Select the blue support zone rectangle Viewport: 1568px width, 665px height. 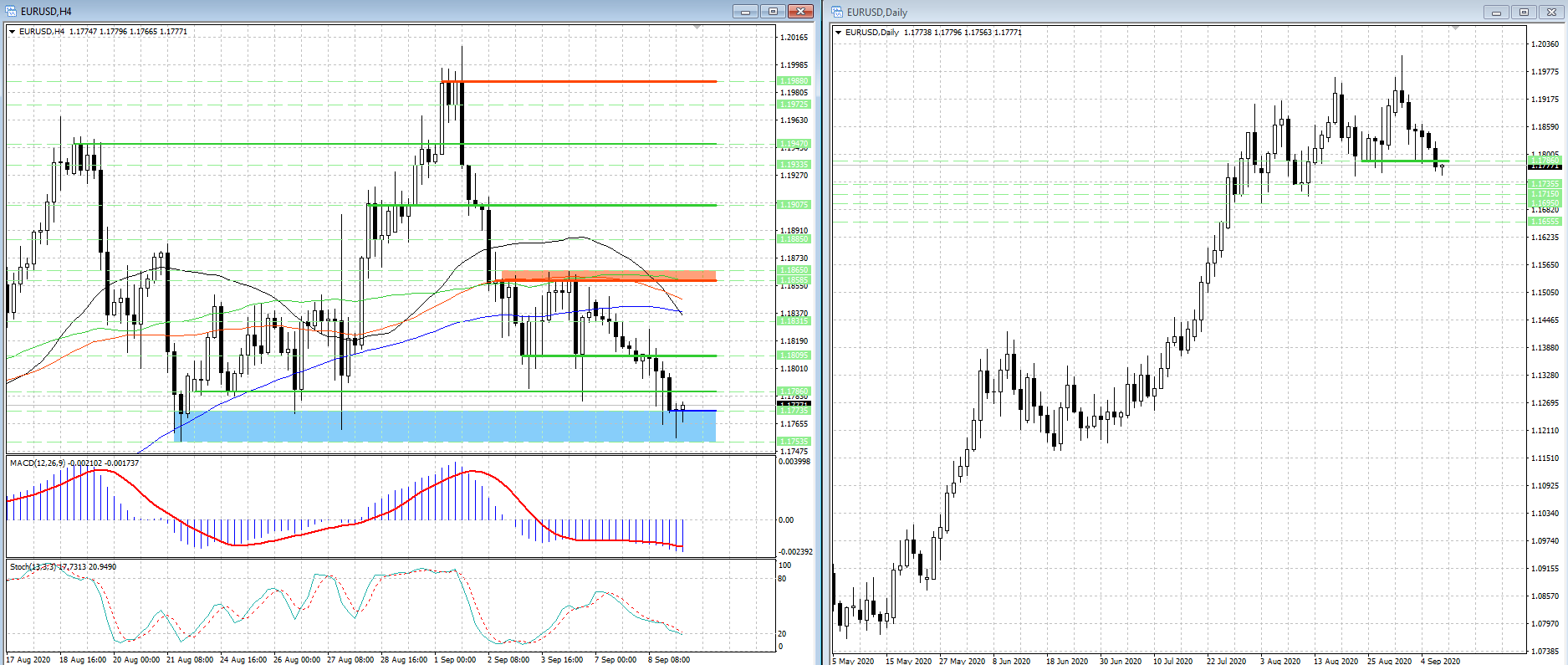(445, 426)
